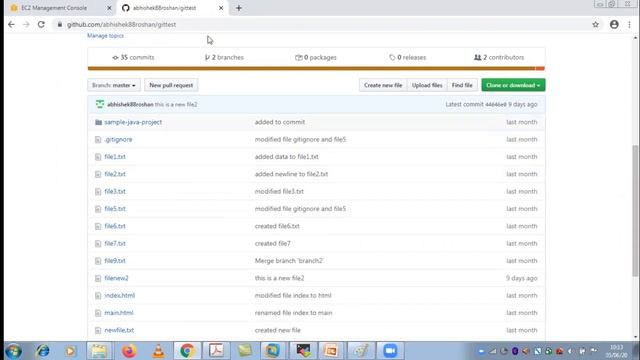Image resolution: width=640 pixels, height=360 pixels.
Task: Click the file icon beside file6.txt
Action: pyautogui.click(x=98, y=226)
